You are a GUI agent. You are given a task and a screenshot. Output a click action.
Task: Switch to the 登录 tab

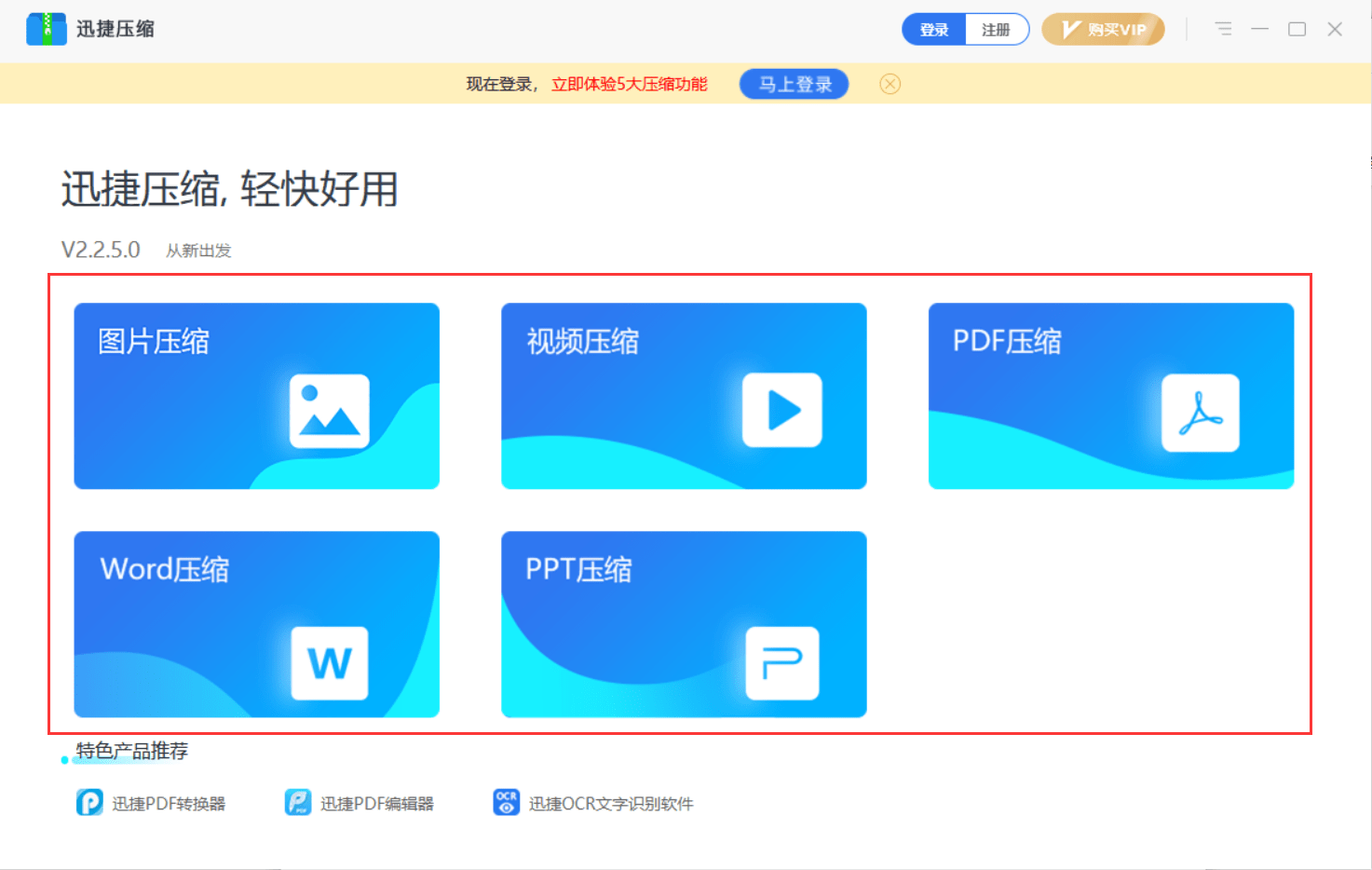pyautogui.click(x=932, y=29)
